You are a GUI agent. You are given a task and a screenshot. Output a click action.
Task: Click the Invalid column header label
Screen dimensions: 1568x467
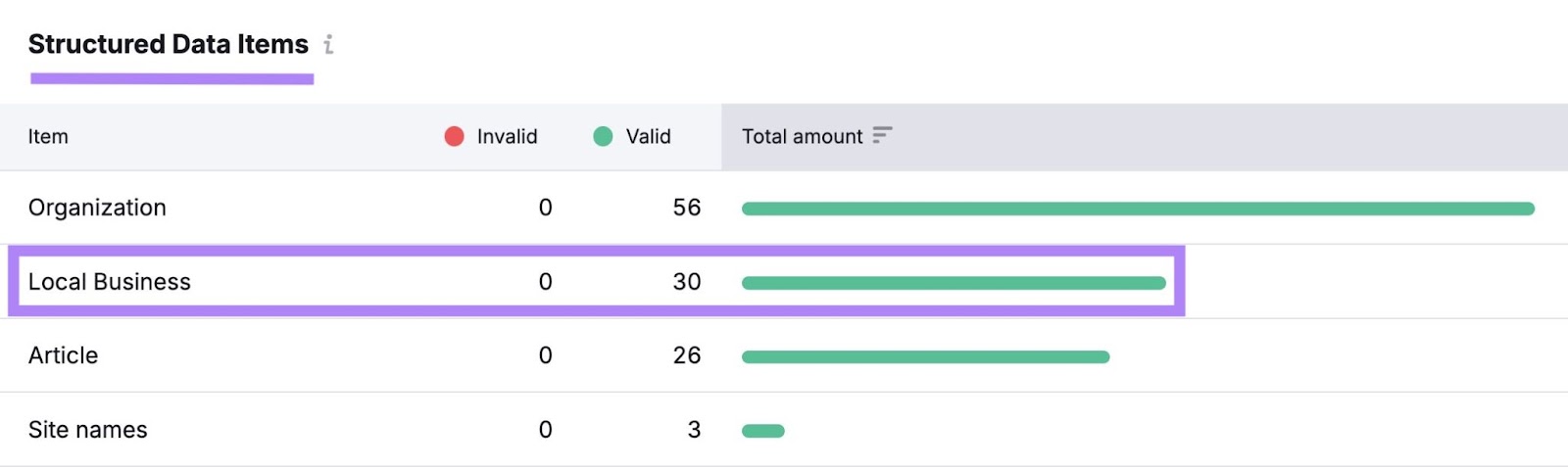coord(507,136)
